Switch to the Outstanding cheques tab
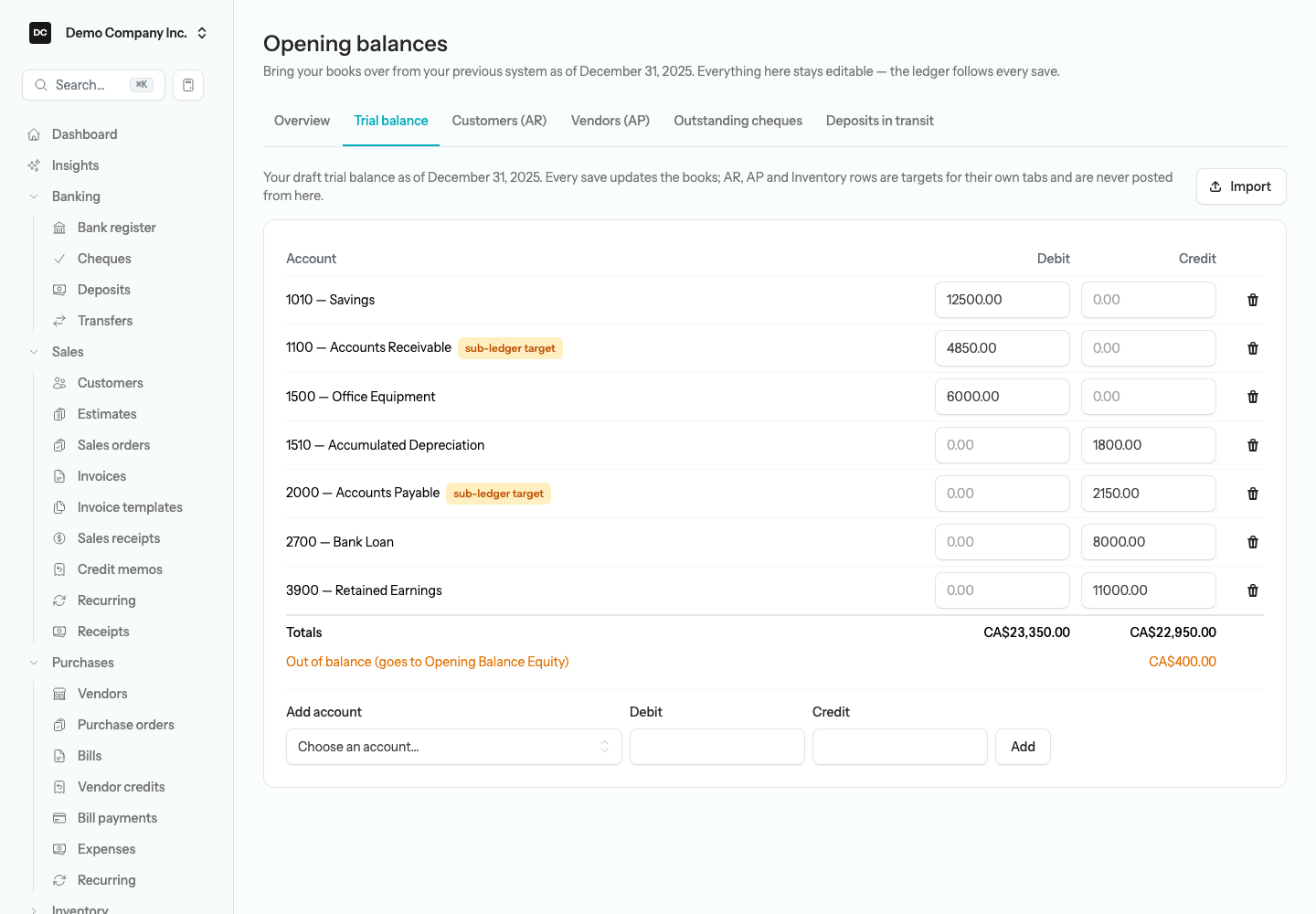This screenshot has height=914, width=1316. 738,121
